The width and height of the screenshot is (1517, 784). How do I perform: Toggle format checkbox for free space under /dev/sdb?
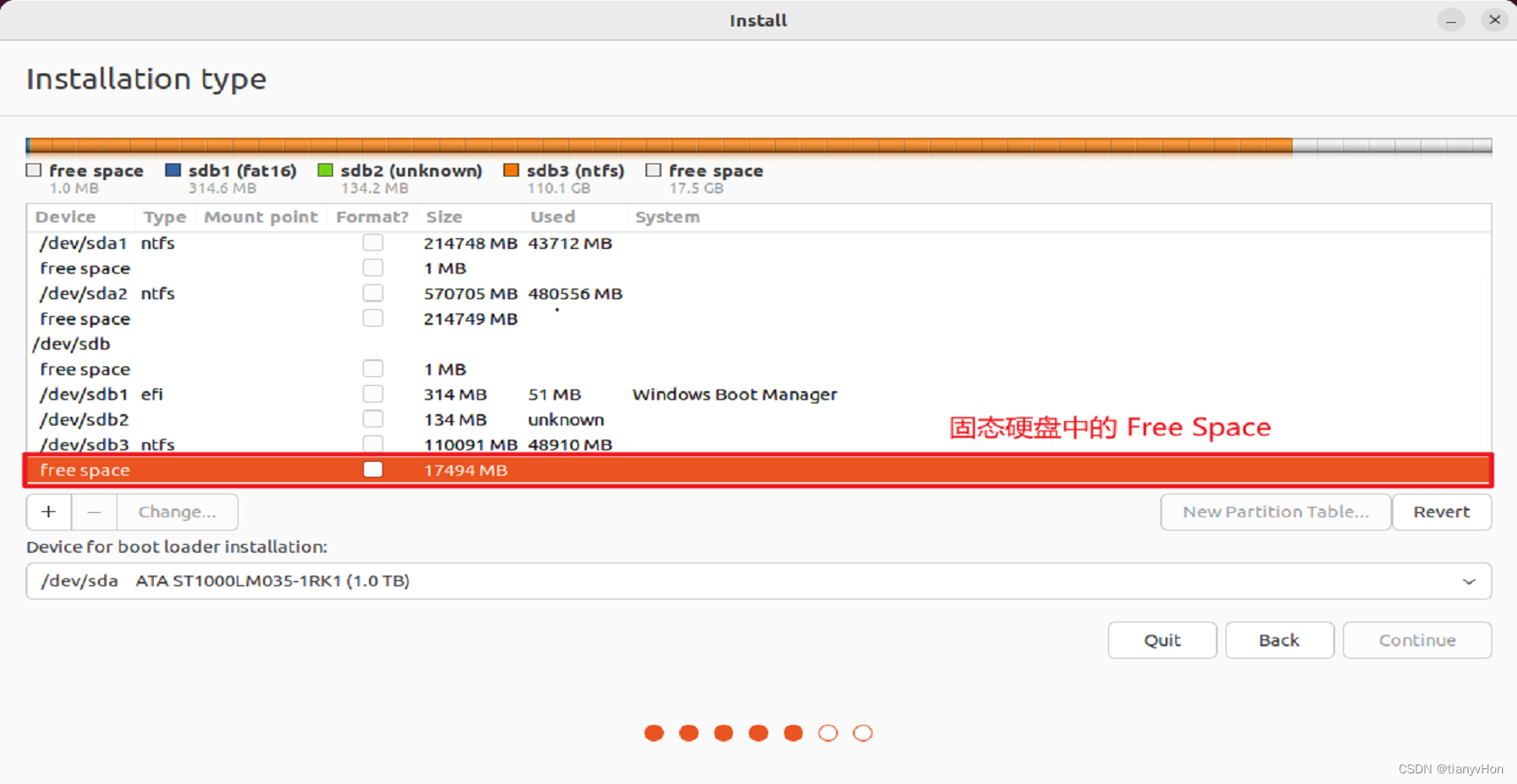(x=373, y=368)
